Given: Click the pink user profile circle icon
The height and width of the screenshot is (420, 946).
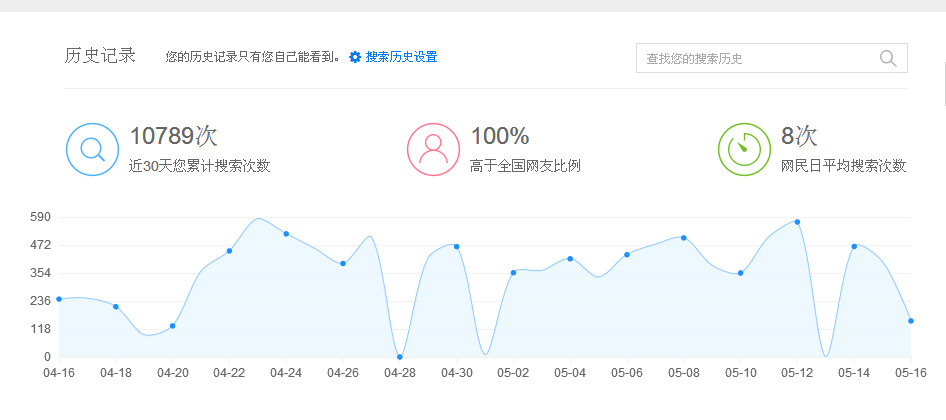Looking at the screenshot, I should [x=433, y=149].
